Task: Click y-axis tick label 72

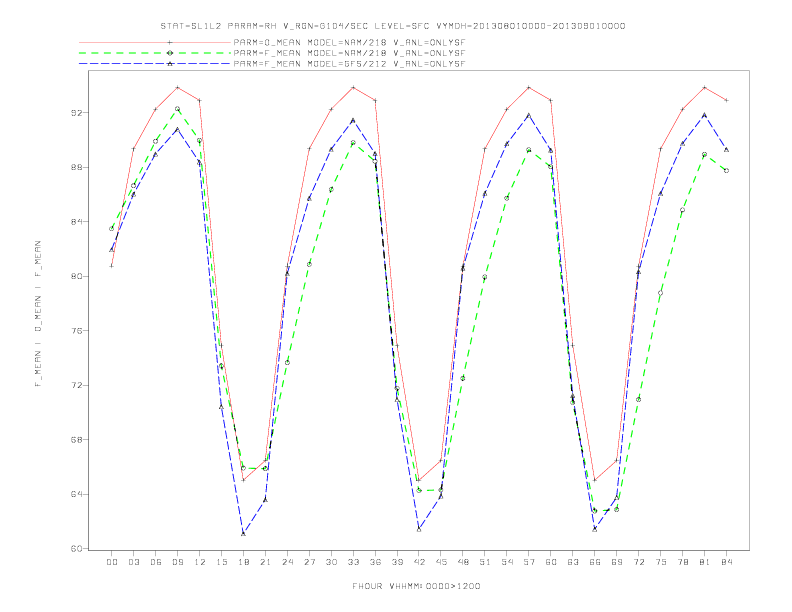Action: tap(76, 385)
